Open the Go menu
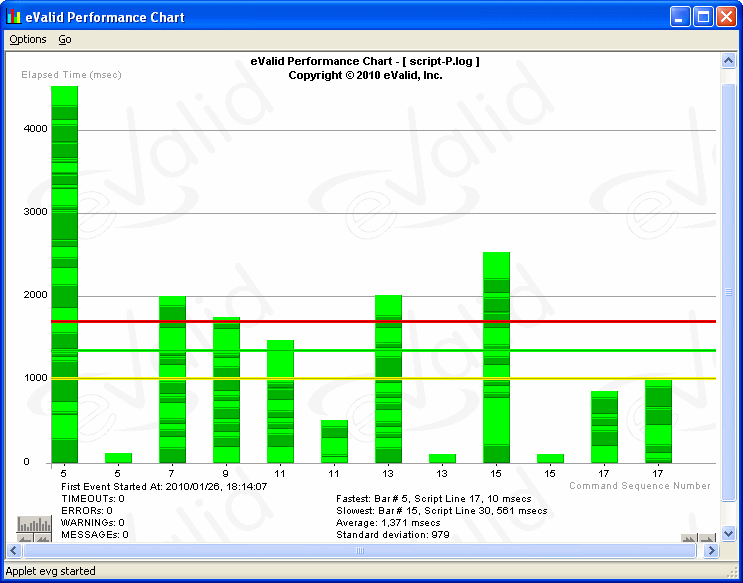743x583 pixels. [65, 39]
